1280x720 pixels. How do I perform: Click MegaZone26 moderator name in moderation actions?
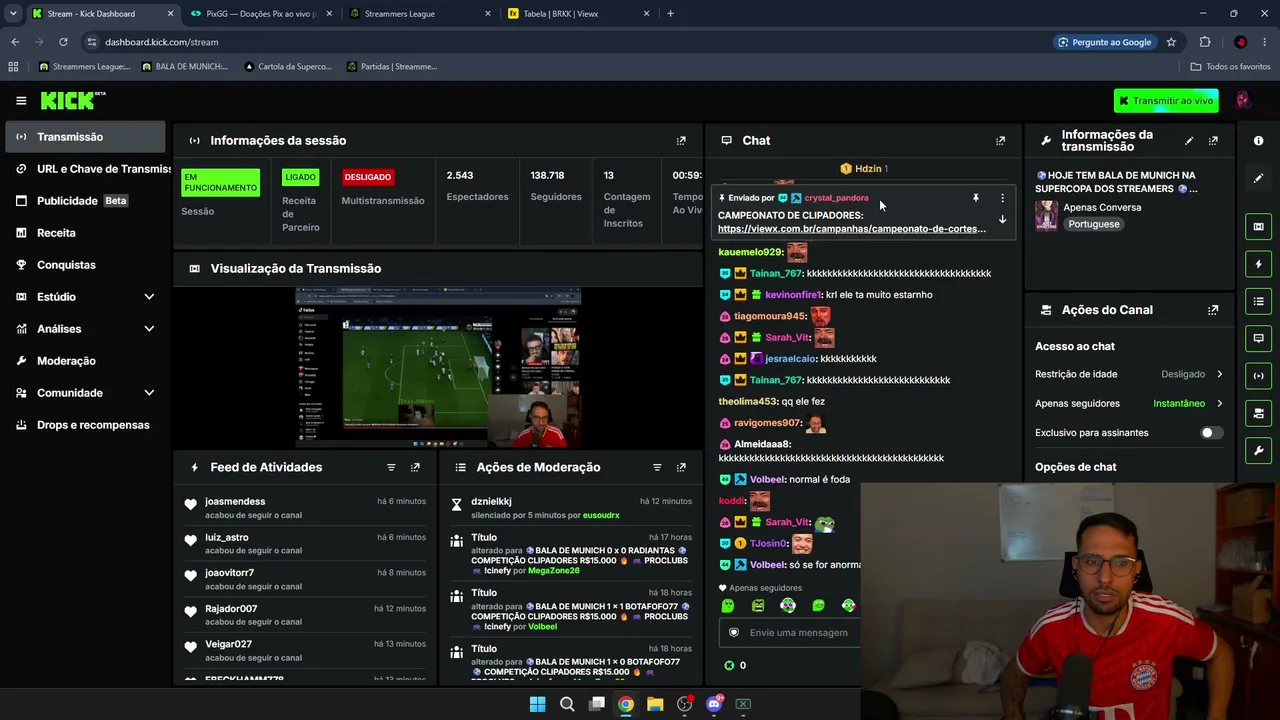(x=553, y=571)
